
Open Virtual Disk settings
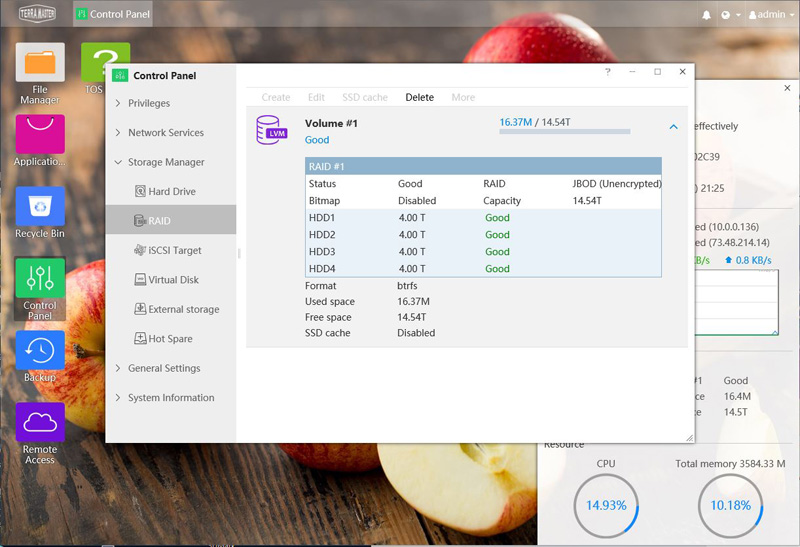click(x=173, y=280)
